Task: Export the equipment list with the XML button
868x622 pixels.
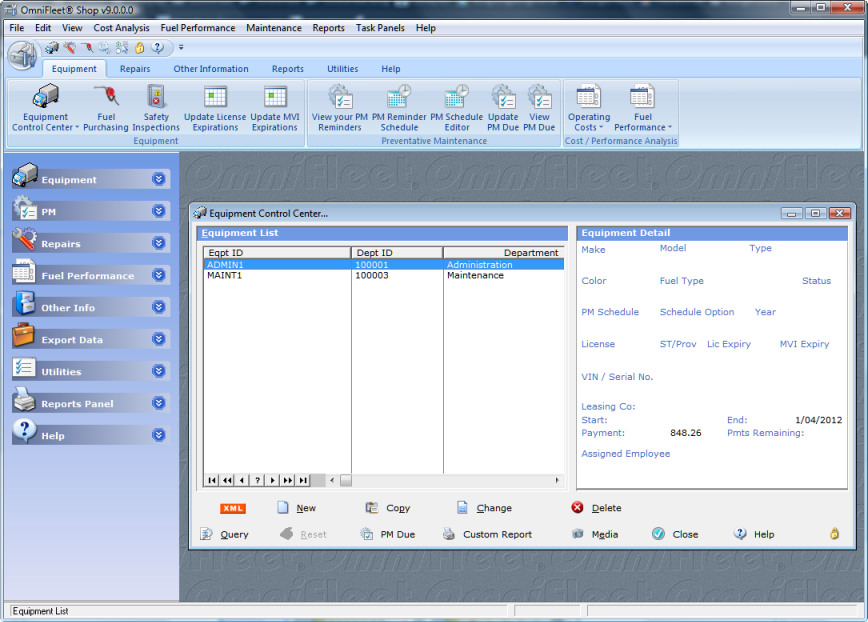Action: (232, 508)
